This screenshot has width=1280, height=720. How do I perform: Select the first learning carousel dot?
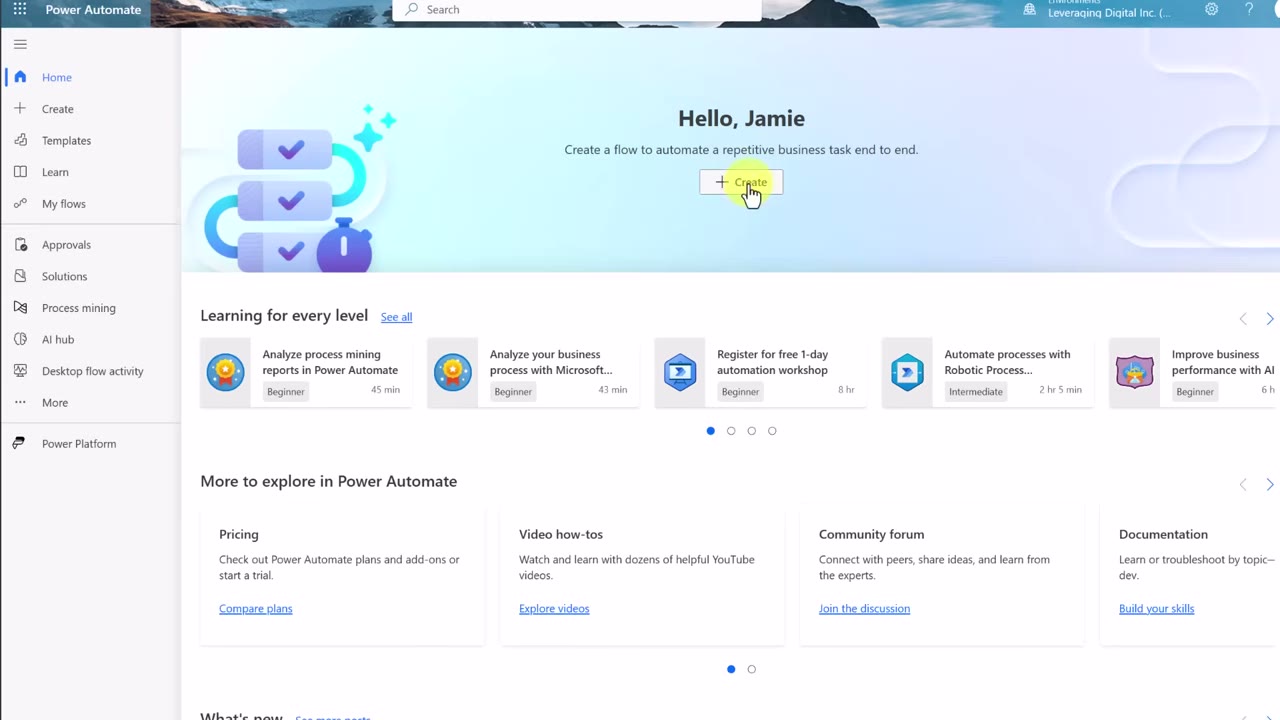point(711,431)
